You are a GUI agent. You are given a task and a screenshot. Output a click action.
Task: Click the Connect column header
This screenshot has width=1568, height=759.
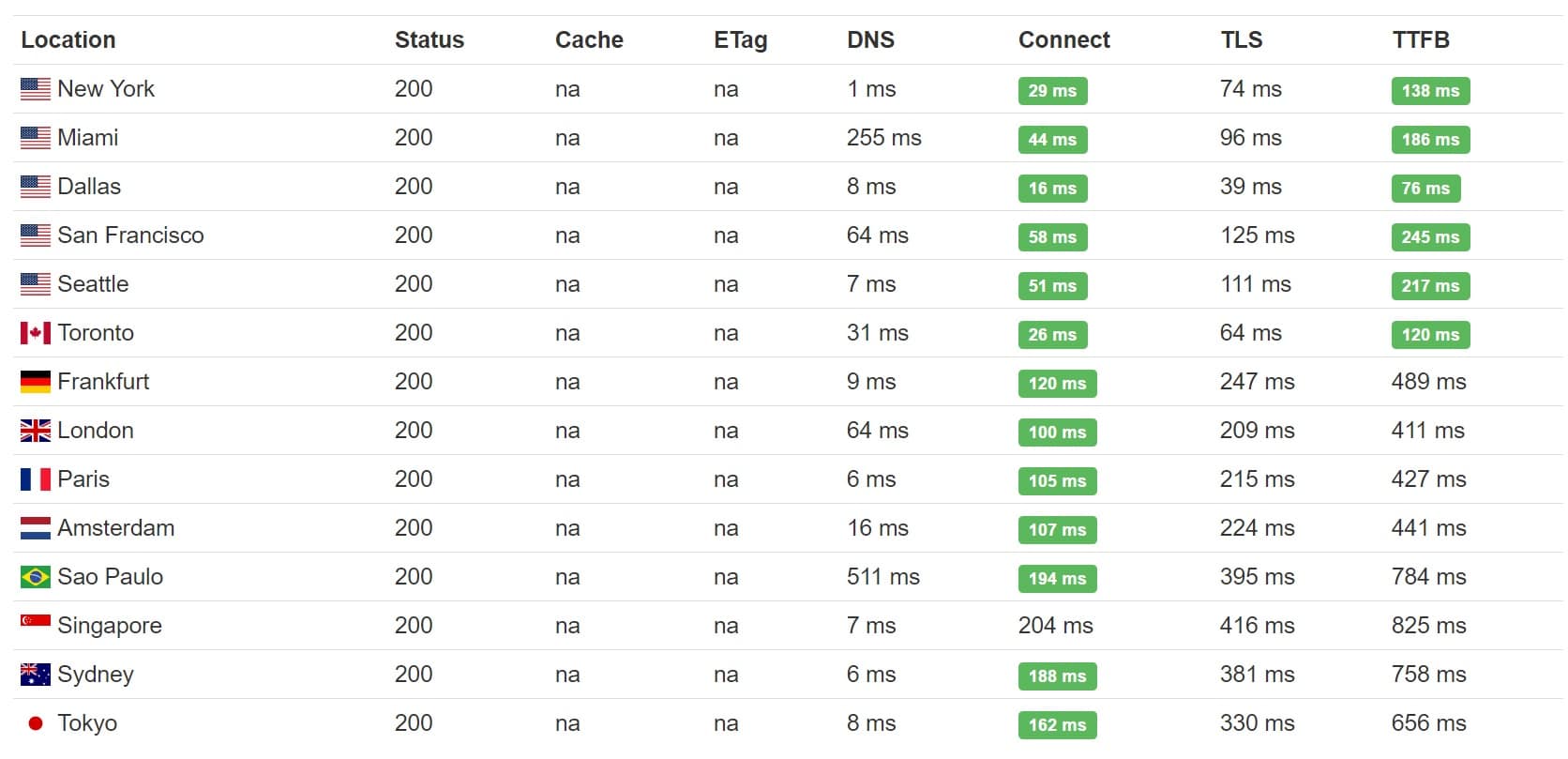coord(1063,40)
